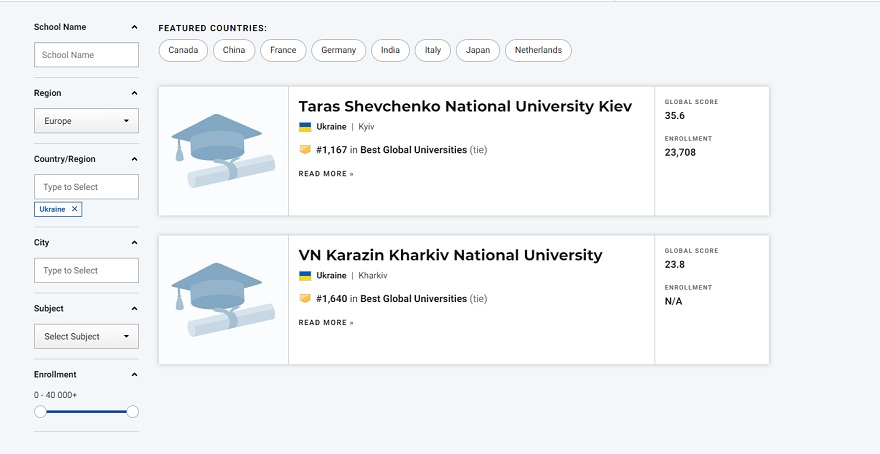Click the left enrollment slider handle

(x=40, y=412)
